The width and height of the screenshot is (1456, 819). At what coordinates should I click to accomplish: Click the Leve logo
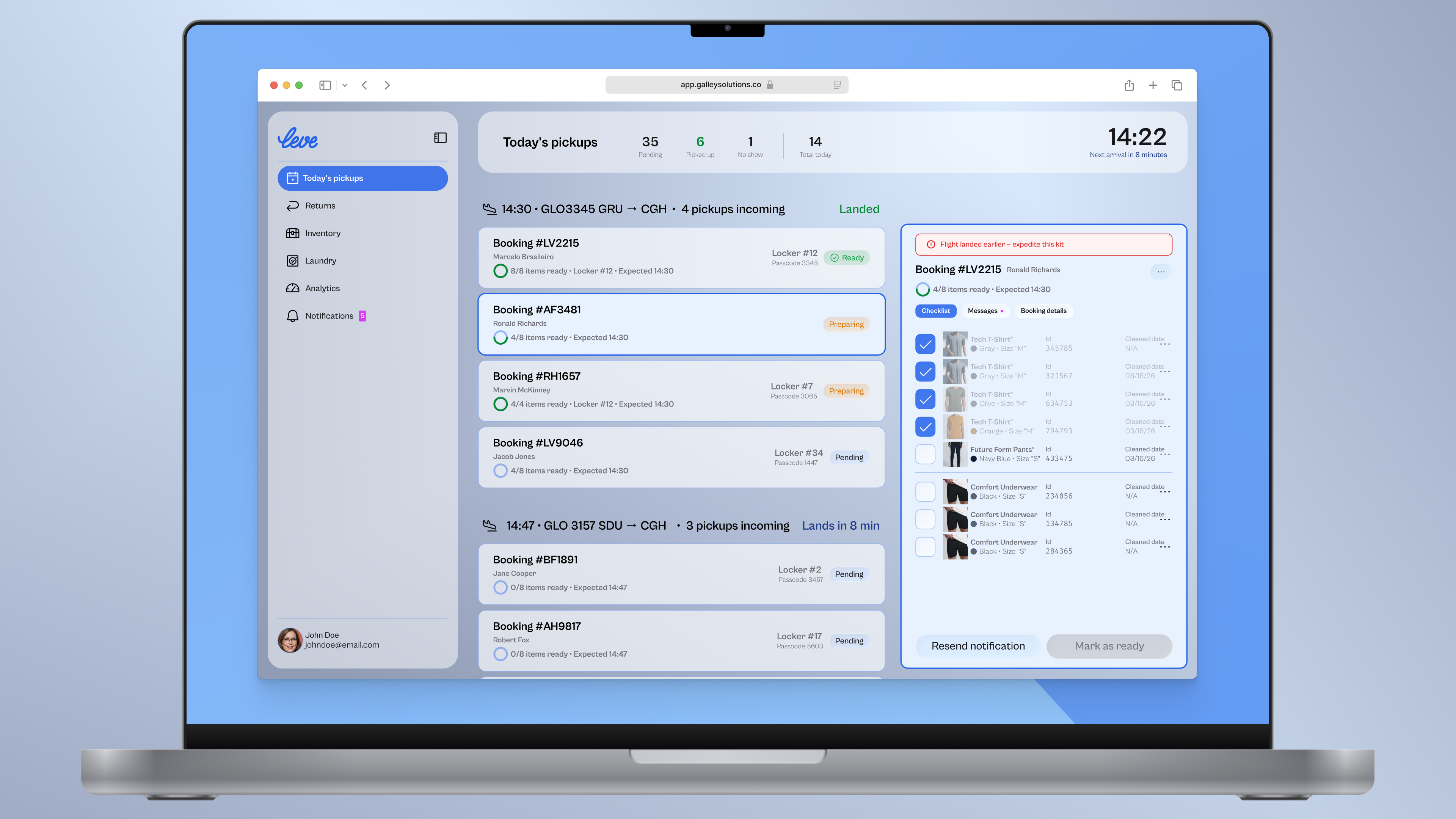[297, 138]
